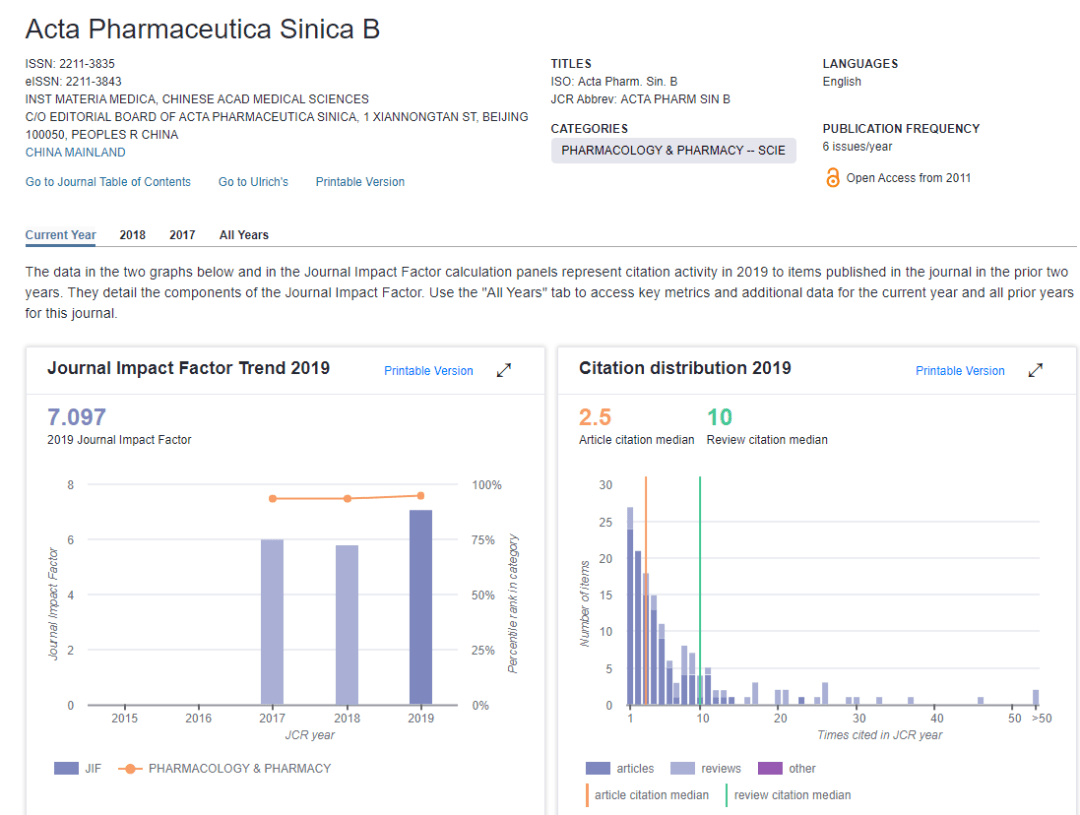This screenshot has width=1080, height=815.
Task: Open the 2017 tab
Action: click(x=182, y=235)
